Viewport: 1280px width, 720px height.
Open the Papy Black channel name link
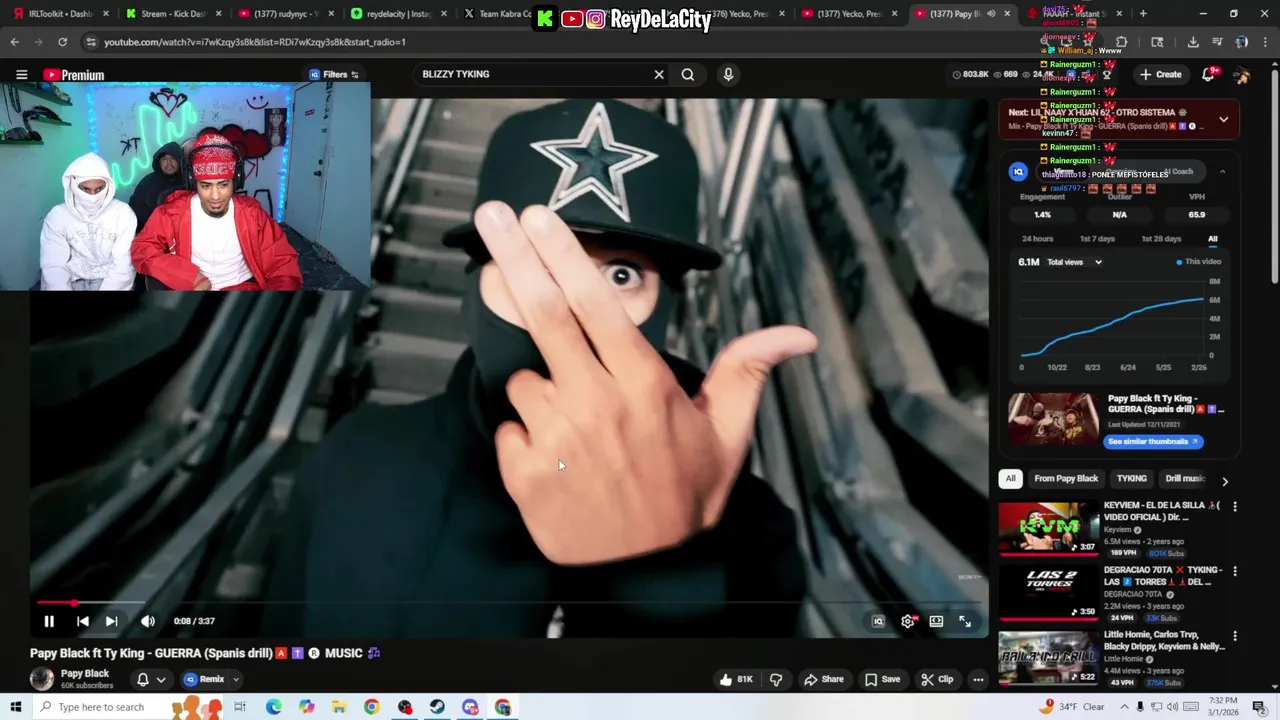tap(85, 674)
